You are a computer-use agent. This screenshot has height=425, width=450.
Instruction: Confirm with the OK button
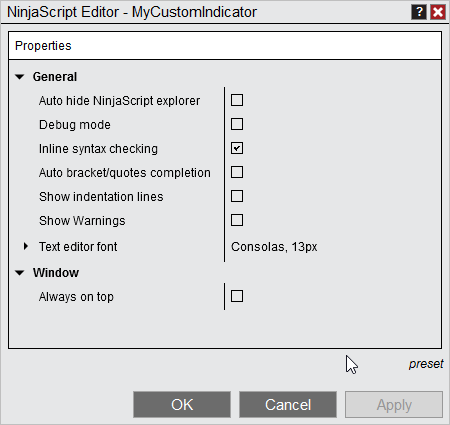[182, 405]
